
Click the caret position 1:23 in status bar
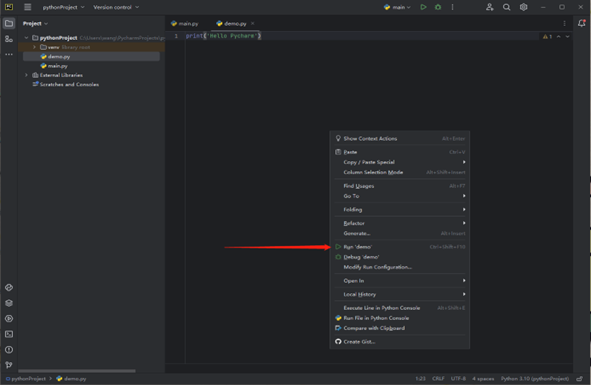pyautogui.click(x=420, y=379)
